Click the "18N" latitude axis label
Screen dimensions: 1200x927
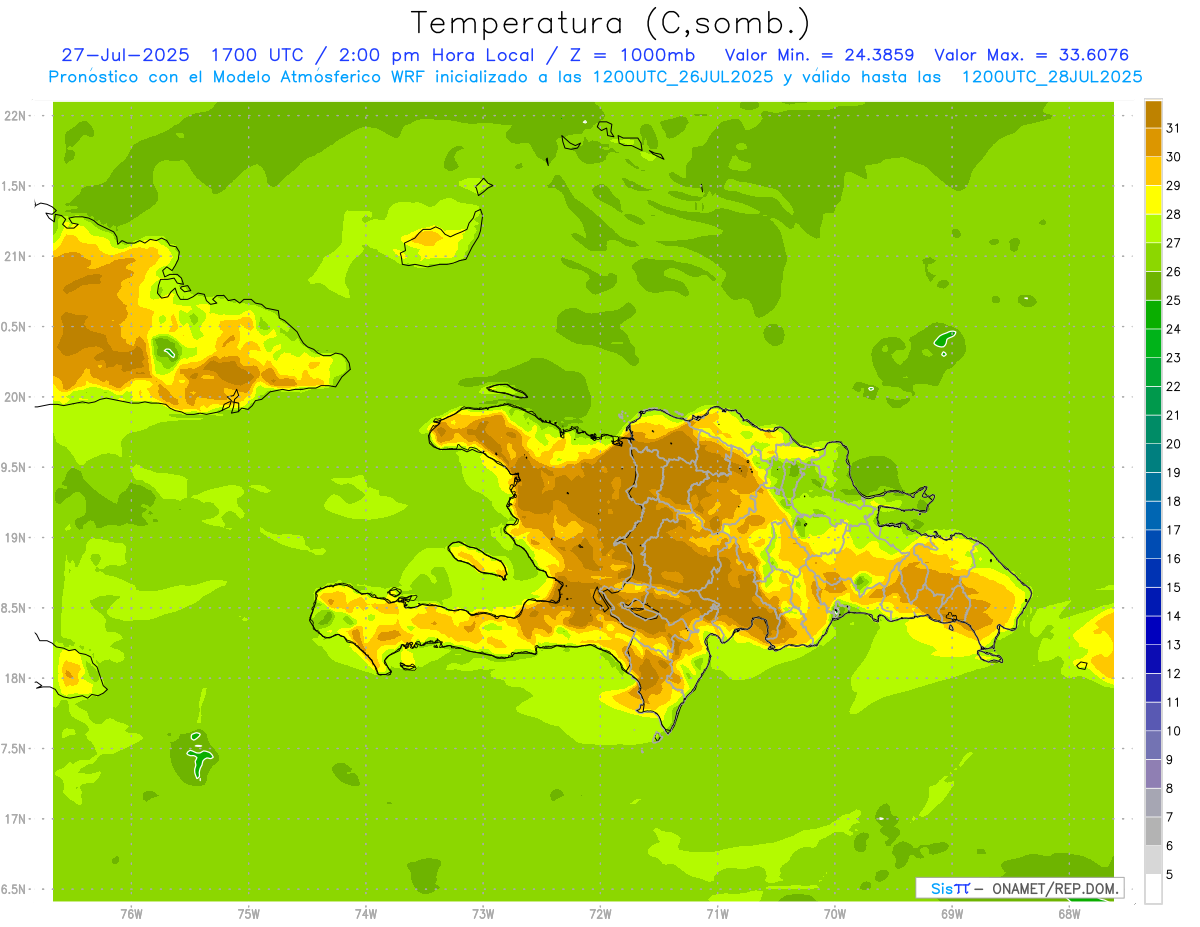coord(15,678)
